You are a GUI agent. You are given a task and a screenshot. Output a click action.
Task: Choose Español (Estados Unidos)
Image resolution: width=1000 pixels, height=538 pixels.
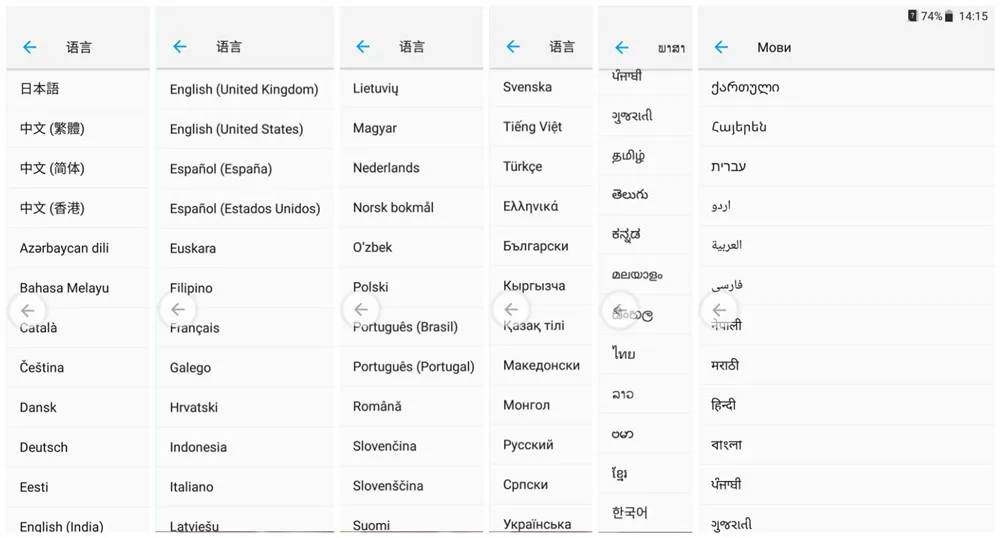[245, 208]
